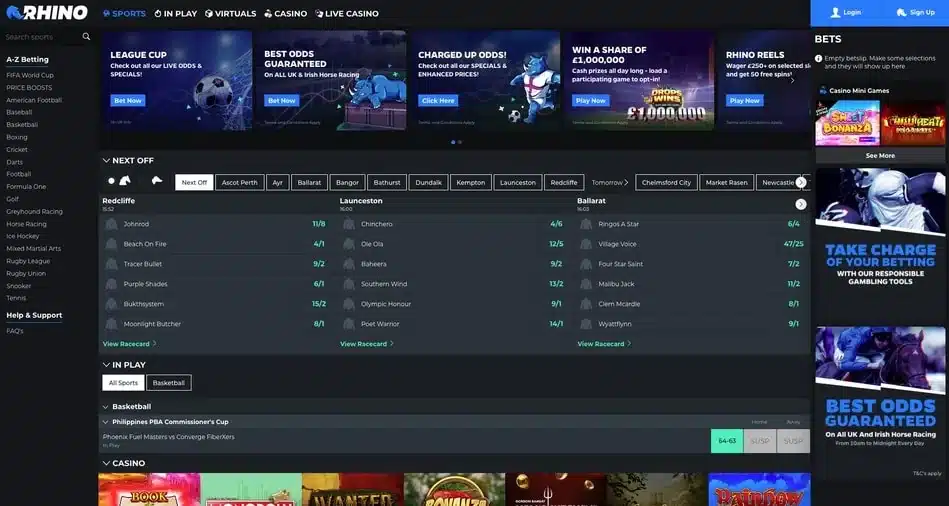Click the jockey silk icon for Ringos A Star
Screen dimensions: 949x506
point(586,224)
